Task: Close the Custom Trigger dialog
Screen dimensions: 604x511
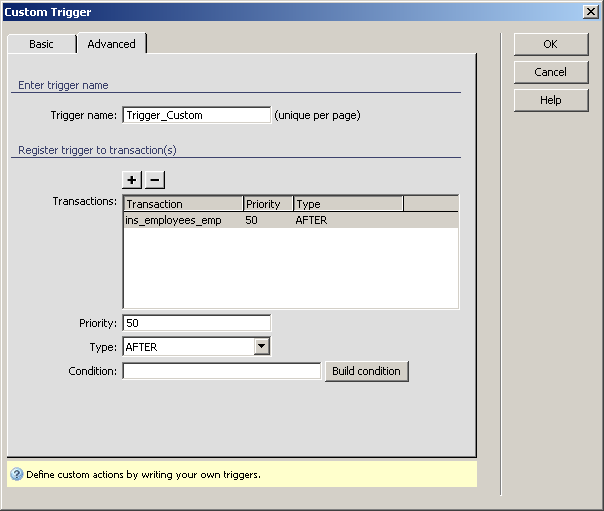Action: (590, 11)
